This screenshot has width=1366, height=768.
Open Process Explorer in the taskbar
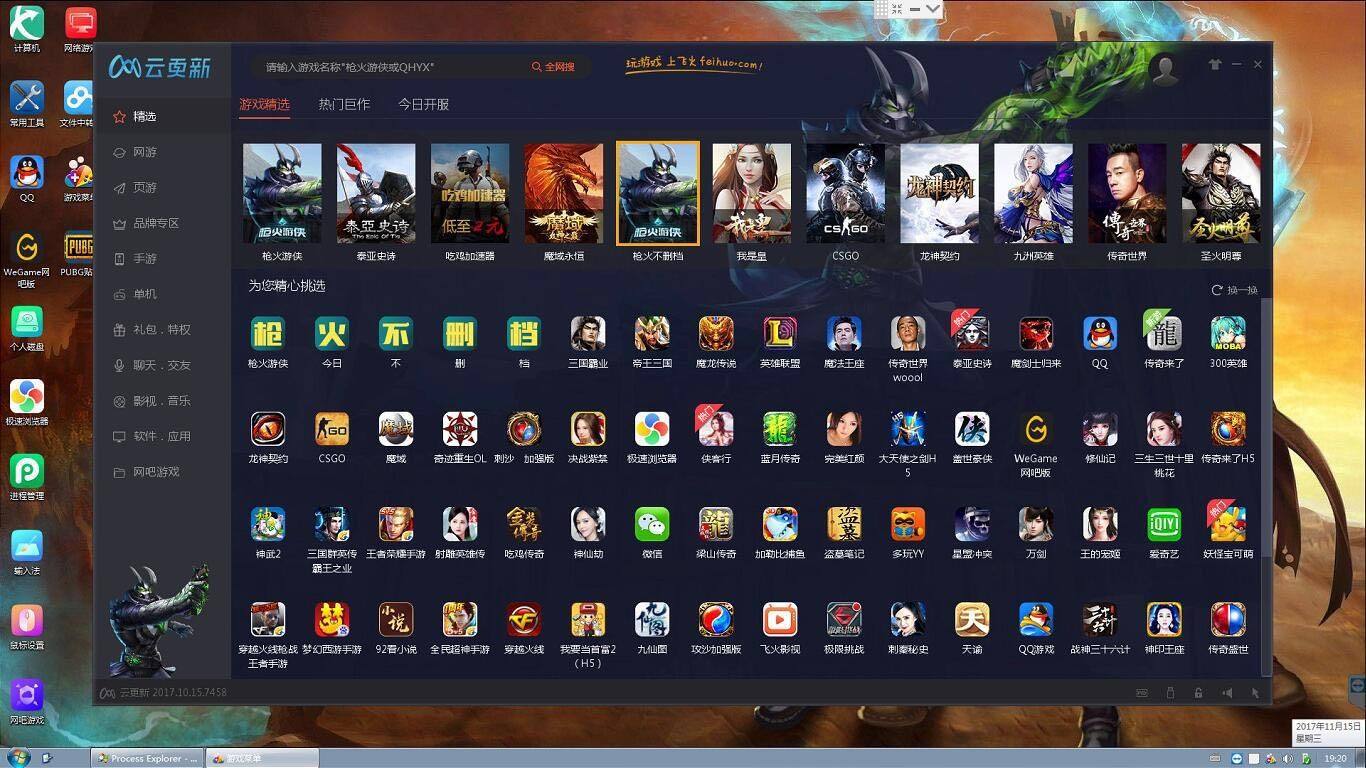click(147, 758)
